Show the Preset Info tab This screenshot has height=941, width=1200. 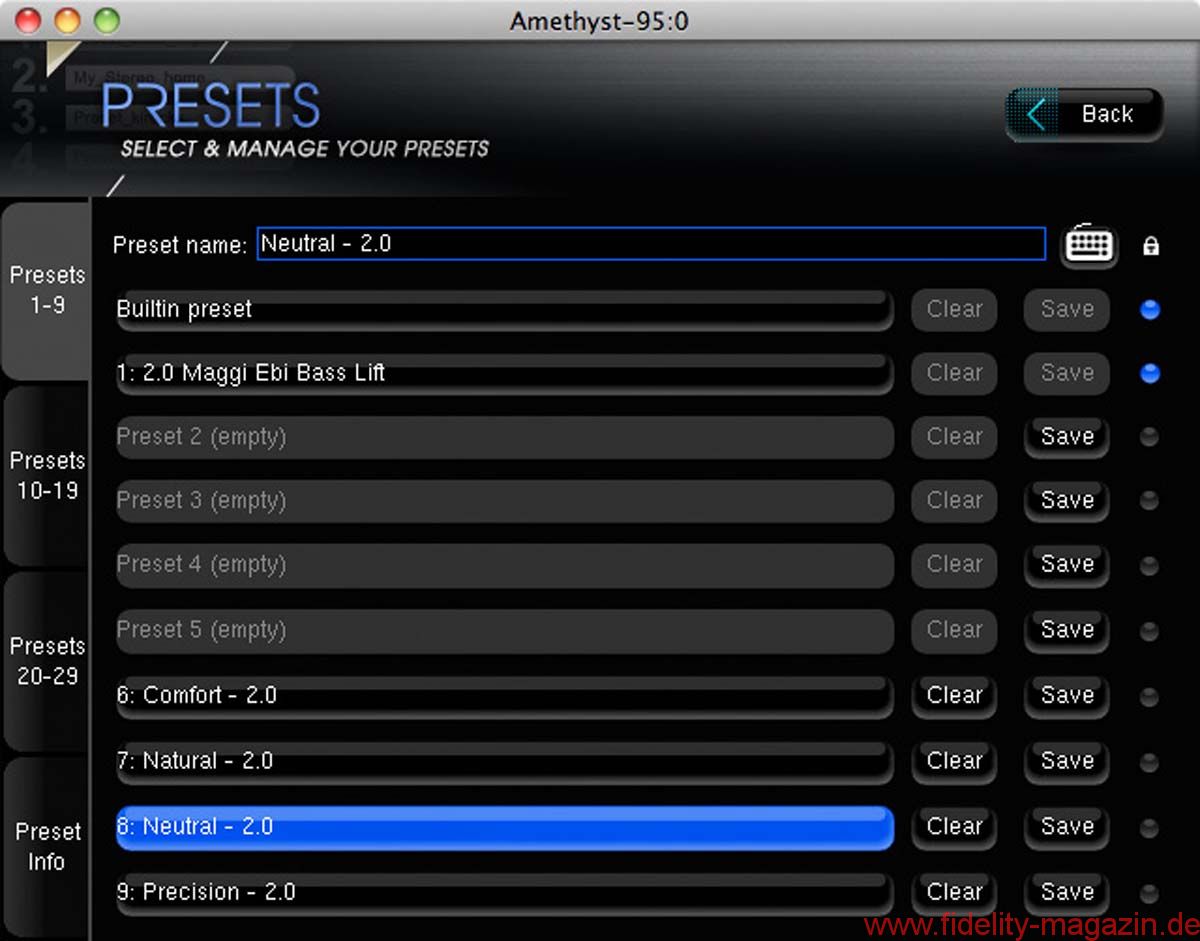[46, 846]
